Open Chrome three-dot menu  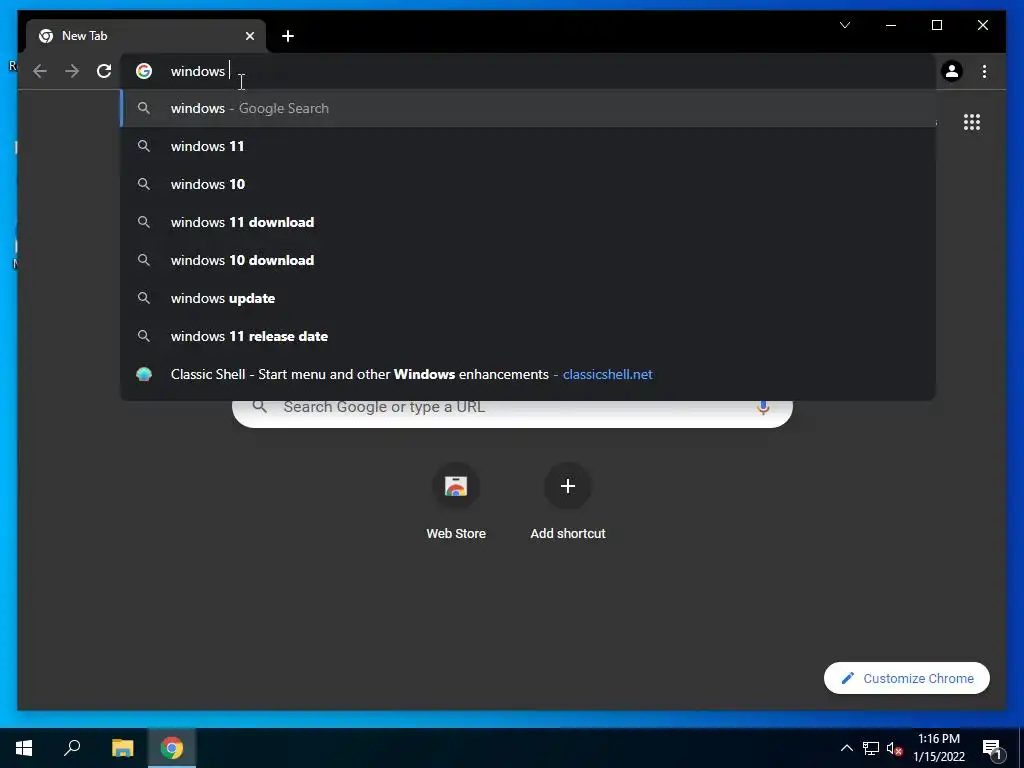pos(984,71)
